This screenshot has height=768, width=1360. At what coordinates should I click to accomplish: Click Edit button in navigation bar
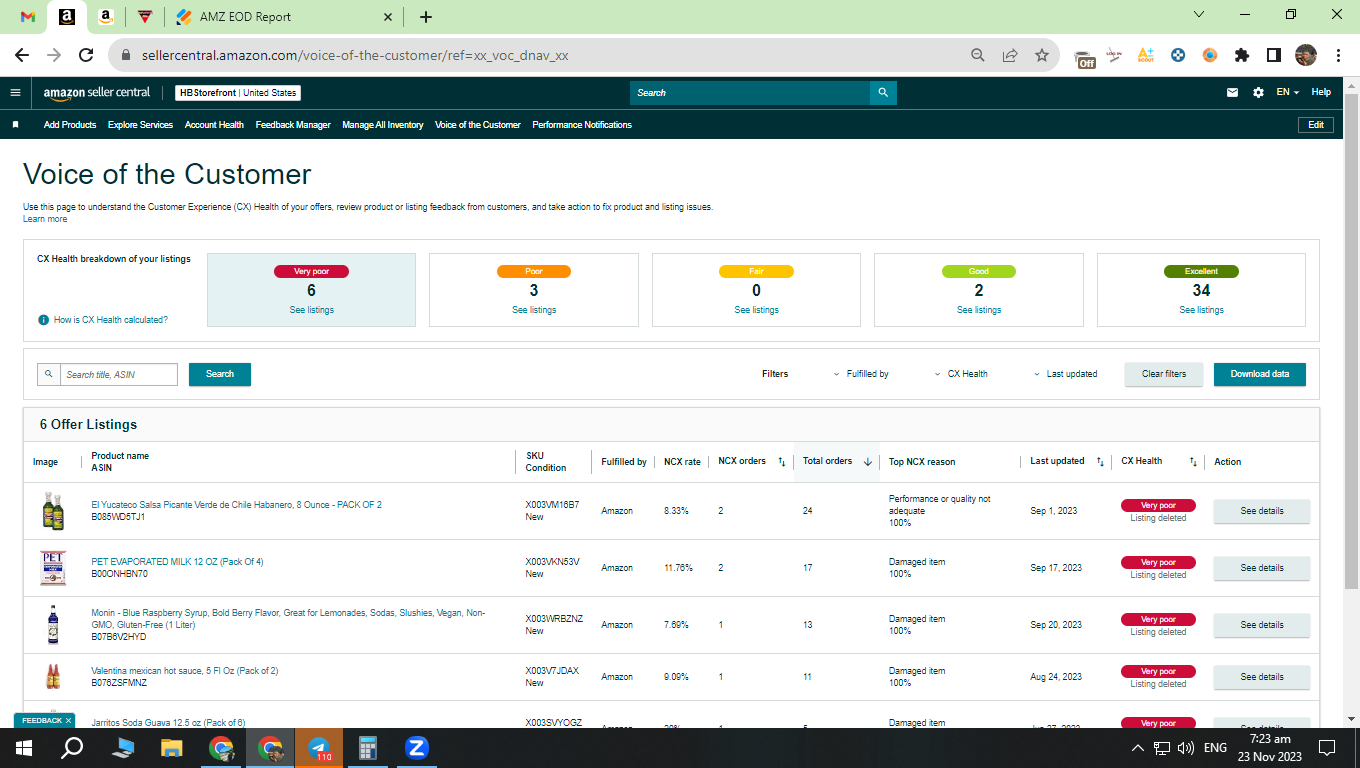pyautogui.click(x=1316, y=125)
